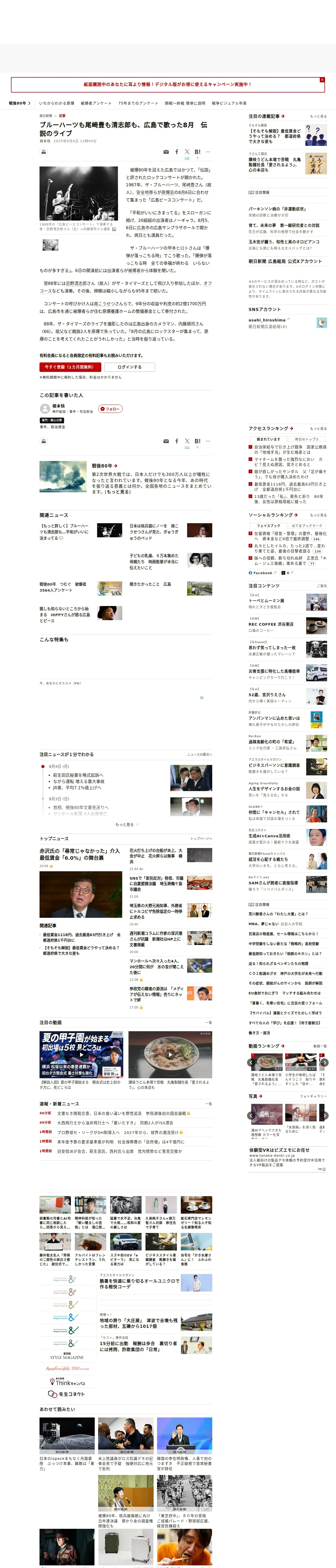Open 75年までのアンケート nav item

click(x=138, y=103)
